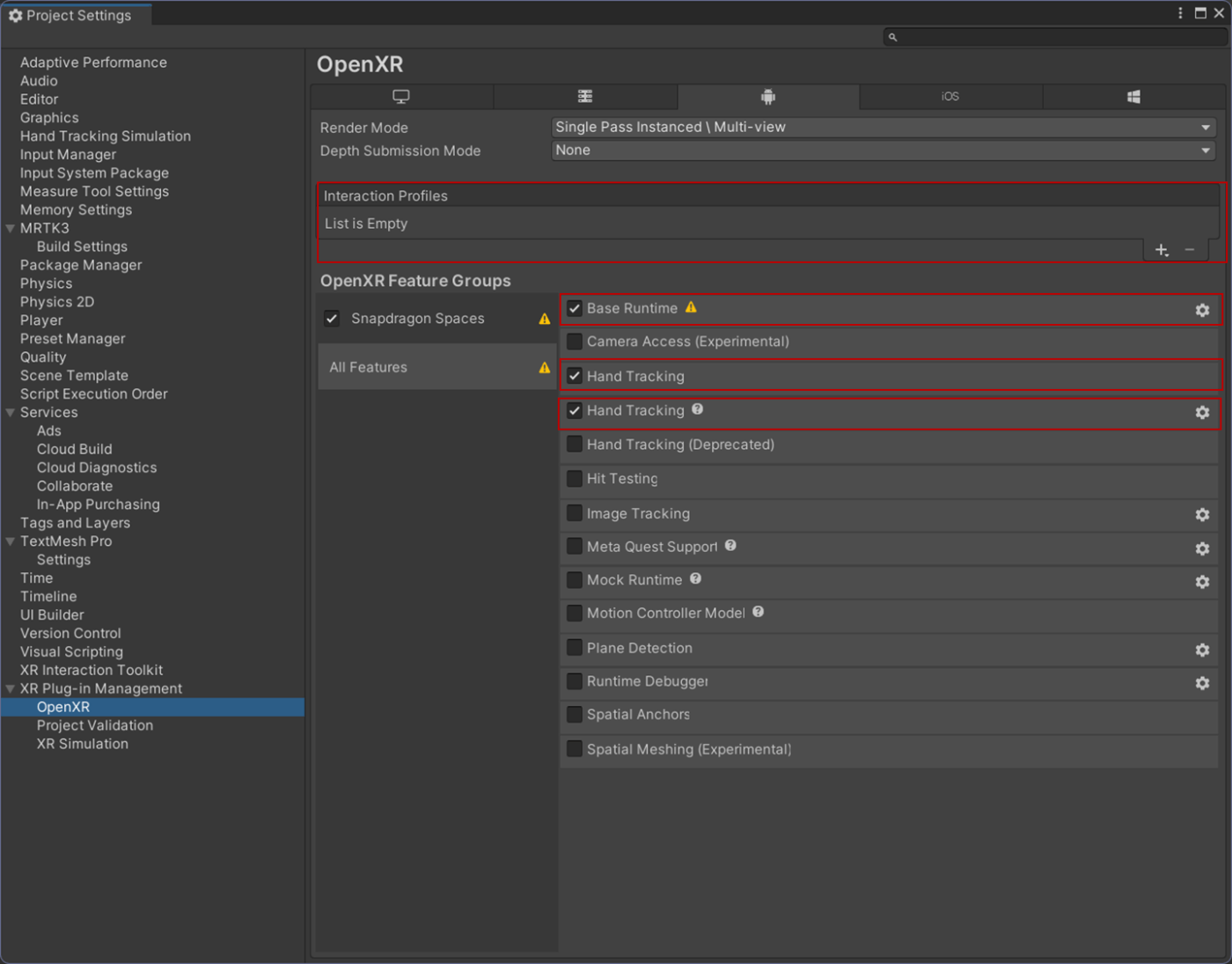Click the warning icon next to Base Runtime
This screenshot has width=1232, height=964.
(691, 307)
